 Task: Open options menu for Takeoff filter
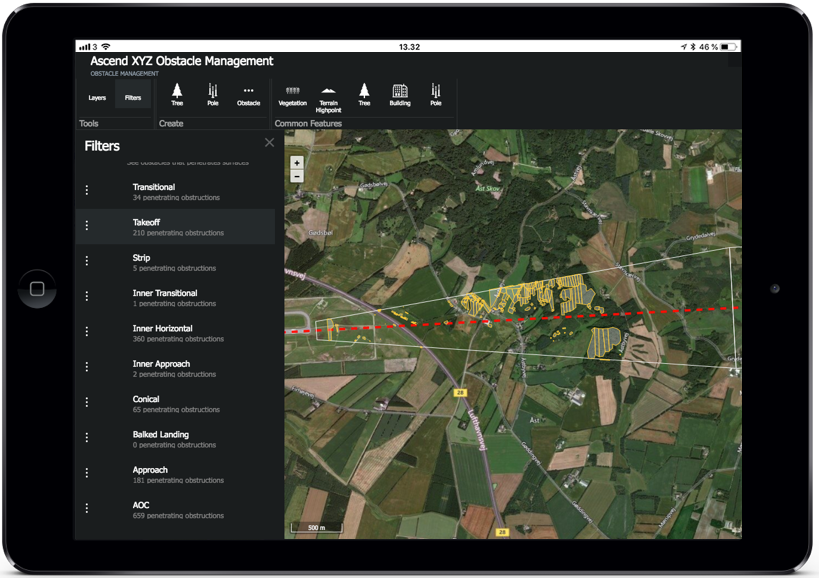pyautogui.click(x=87, y=226)
